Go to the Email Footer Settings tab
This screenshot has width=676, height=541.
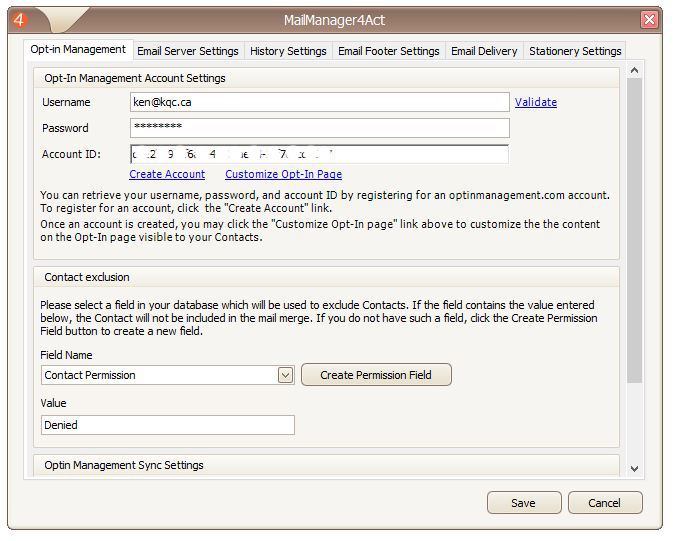click(388, 51)
